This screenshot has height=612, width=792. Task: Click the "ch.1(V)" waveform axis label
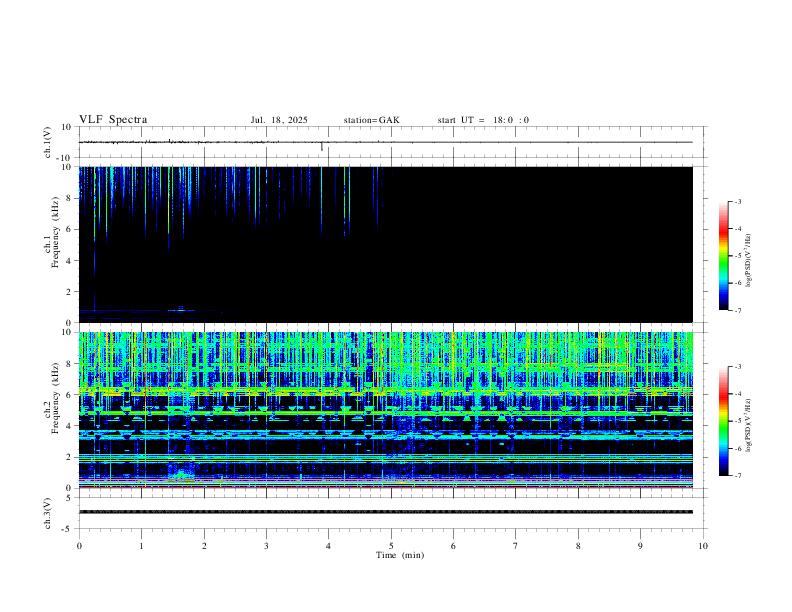point(48,142)
